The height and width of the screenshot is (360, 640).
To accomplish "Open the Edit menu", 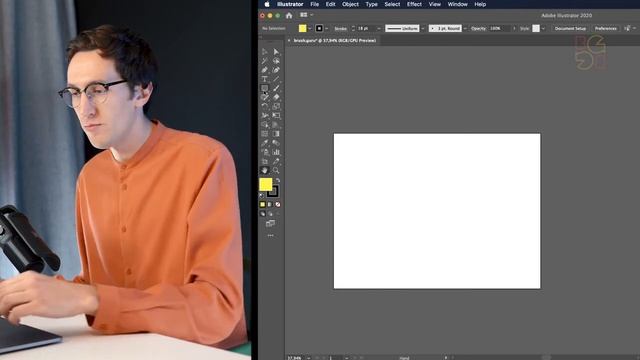I will click(330, 4).
